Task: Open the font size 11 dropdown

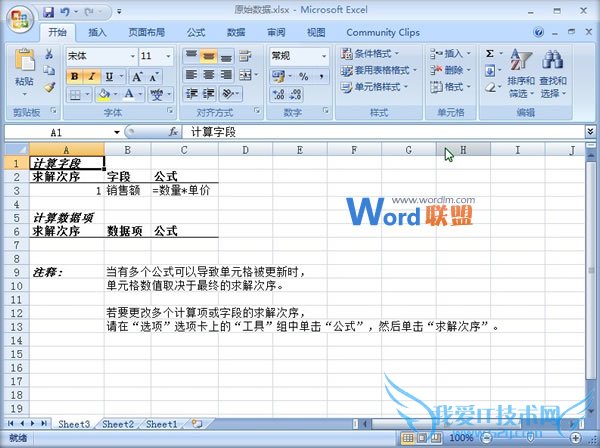Action: (168, 56)
